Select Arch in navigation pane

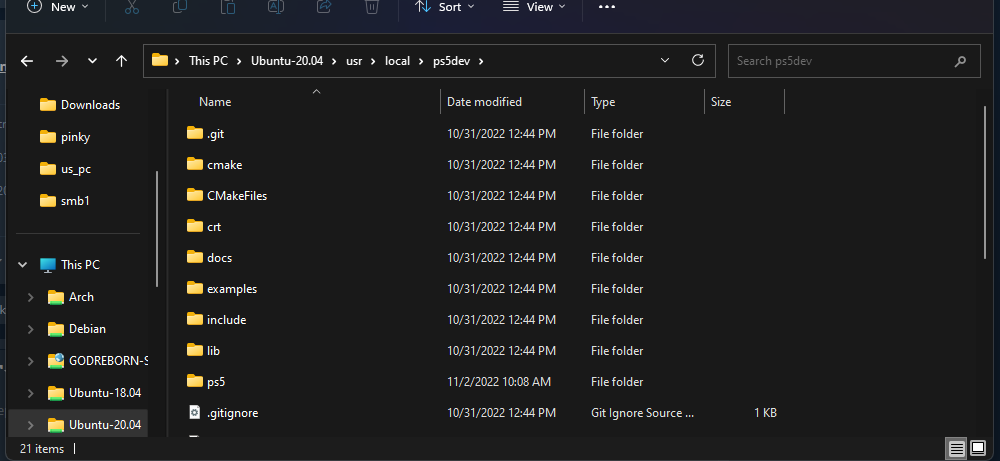coord(81,297)
